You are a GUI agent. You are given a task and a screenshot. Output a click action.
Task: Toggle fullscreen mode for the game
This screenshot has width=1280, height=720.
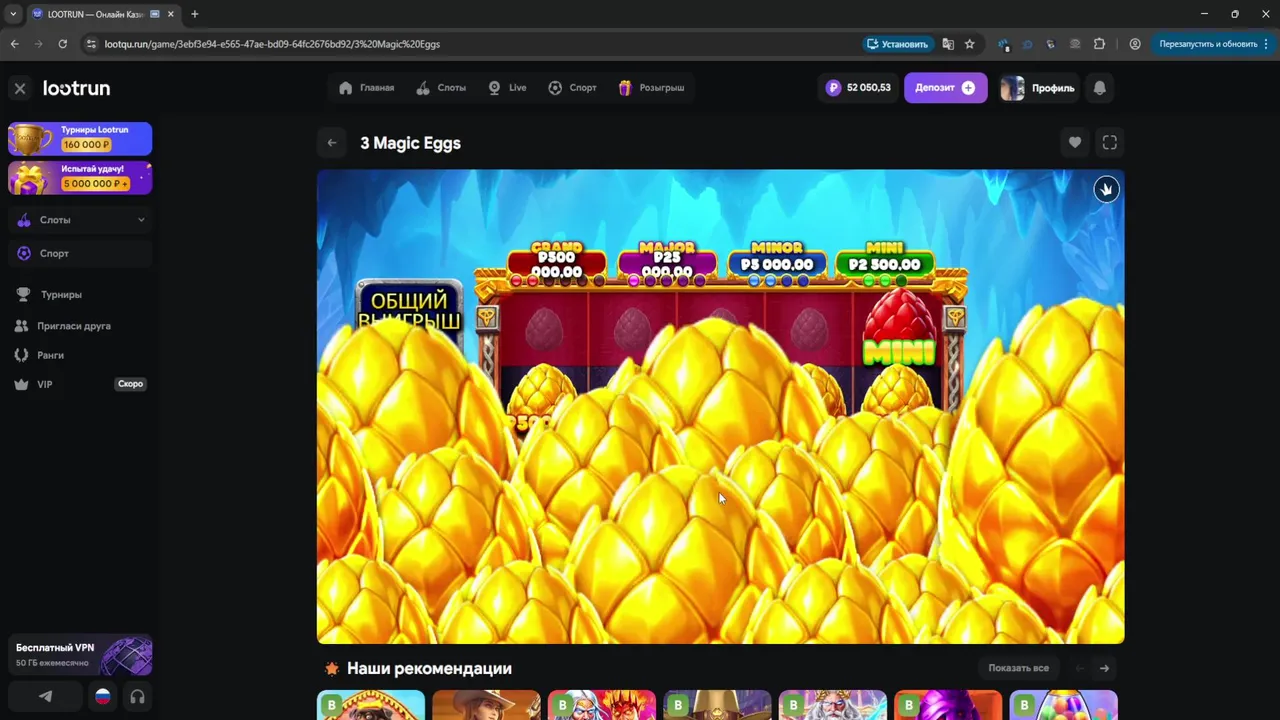[1110, 143]
